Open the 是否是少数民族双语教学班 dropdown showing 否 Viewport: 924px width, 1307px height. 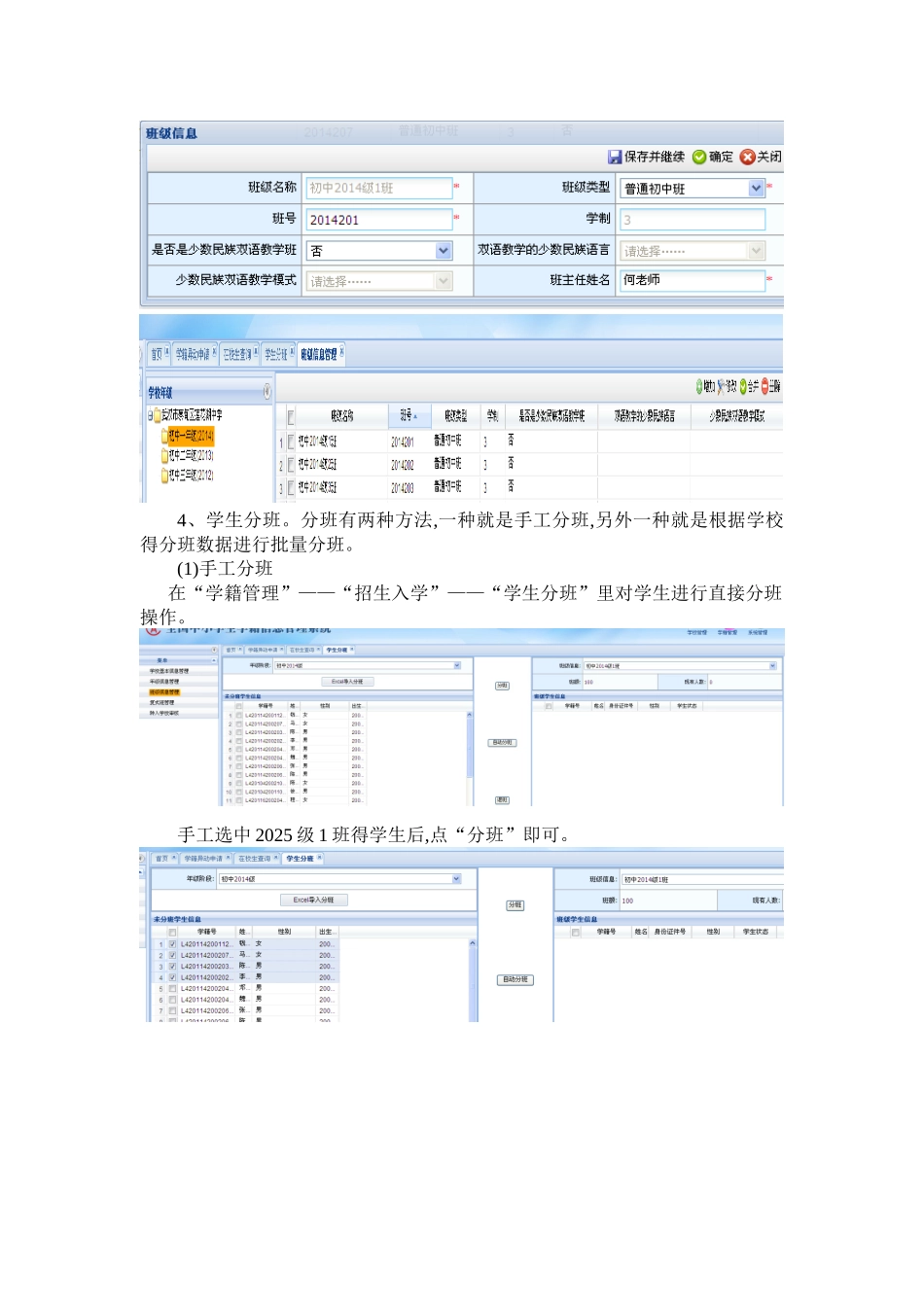coord(444,251)
